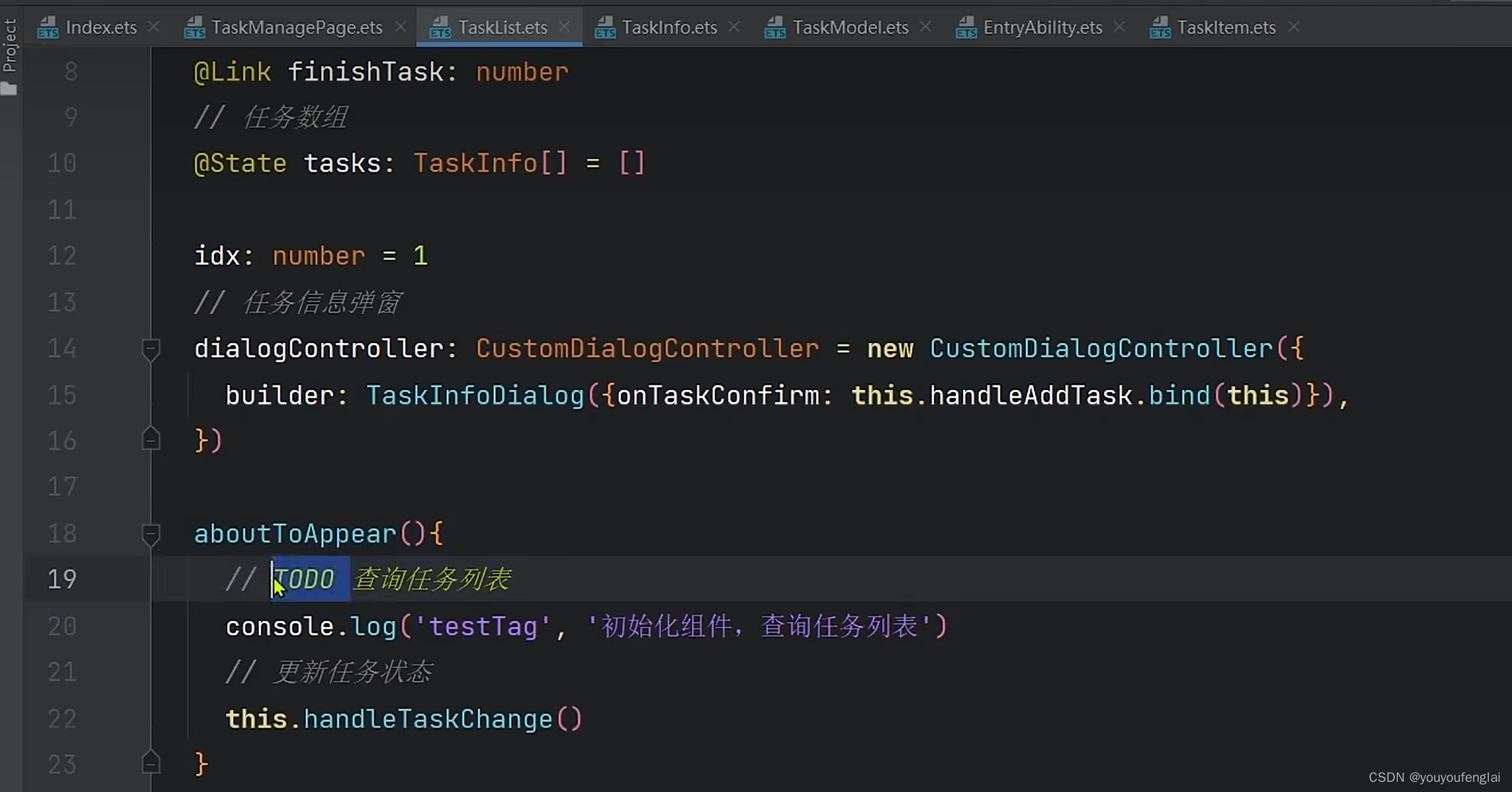
Task: Click the aboutToAppear method name
Action: 295,534
